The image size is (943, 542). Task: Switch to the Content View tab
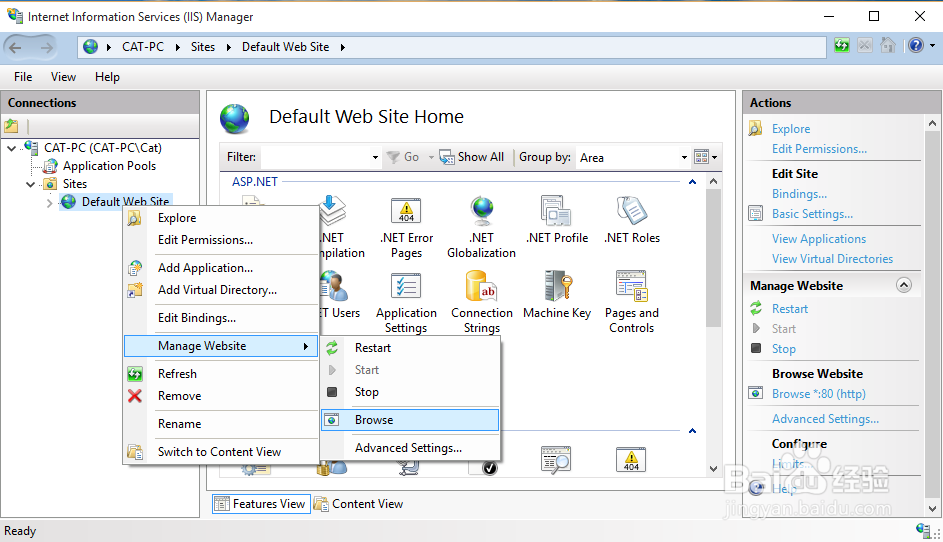(x=359, y=504)
